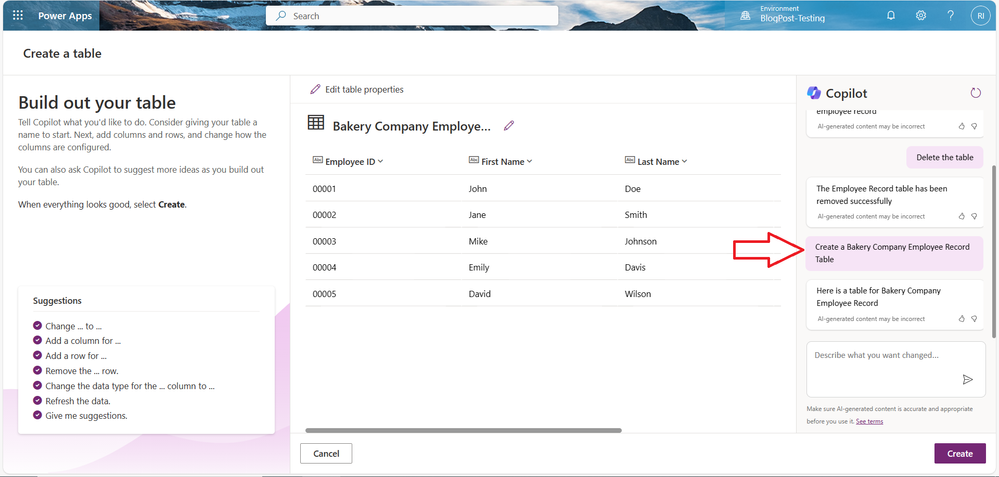The width and height of the screenshot is (999, 477).
Task: Click cell '00001' in Employee ID
Action: pos(324,189)
